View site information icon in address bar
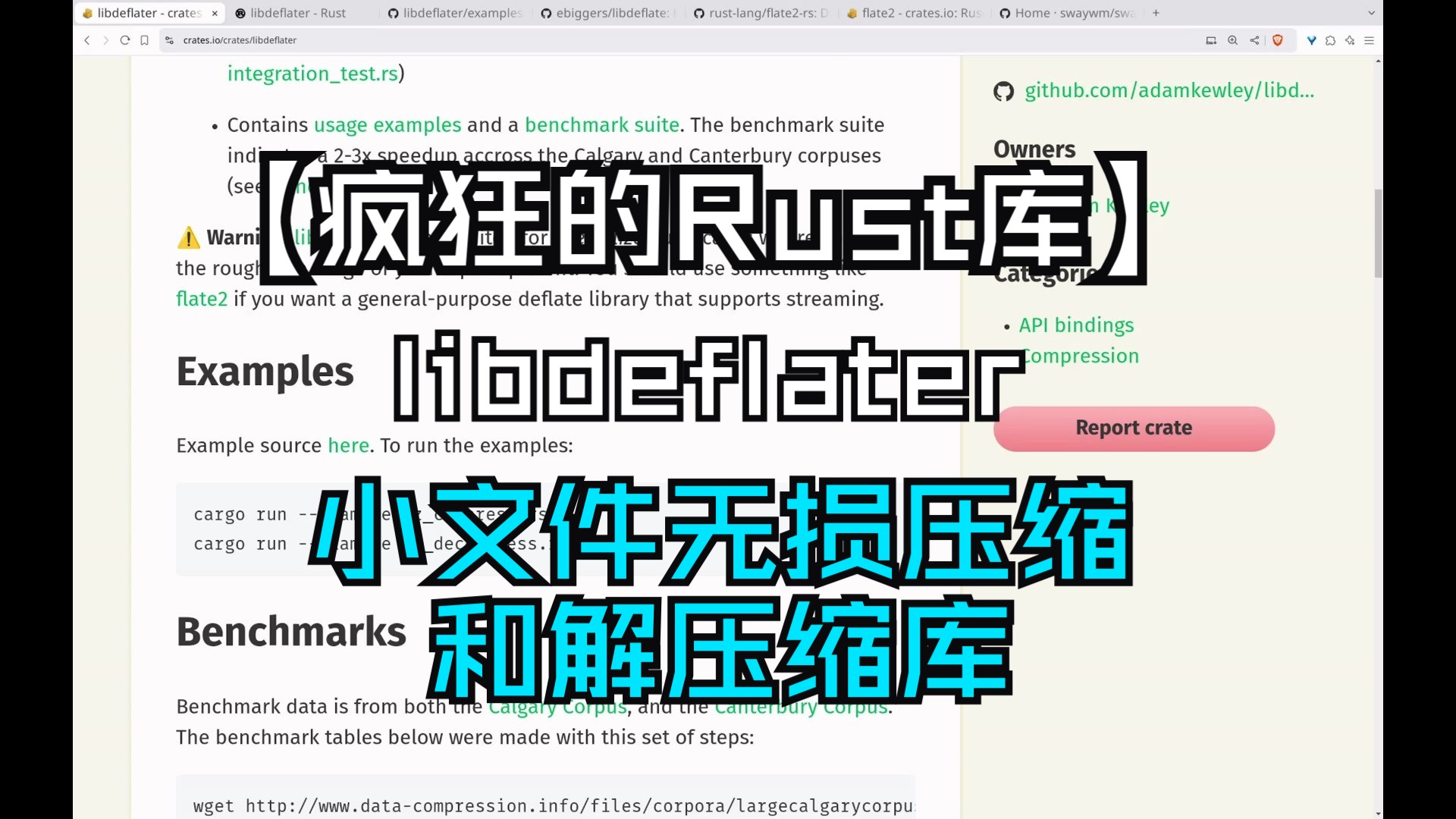This screenshot has height=819, width=1456. [170, 40]
